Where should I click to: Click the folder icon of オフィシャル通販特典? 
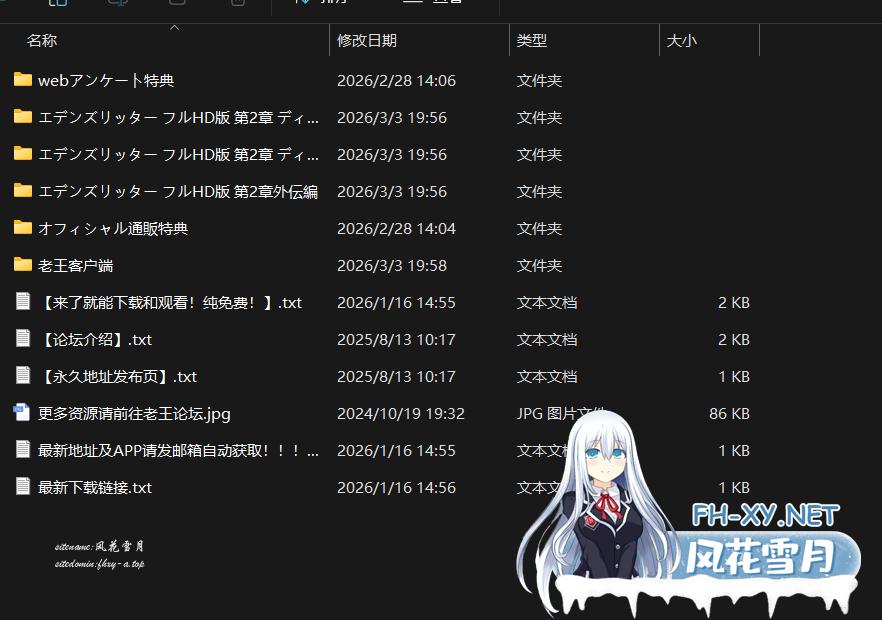pos(21,228)
